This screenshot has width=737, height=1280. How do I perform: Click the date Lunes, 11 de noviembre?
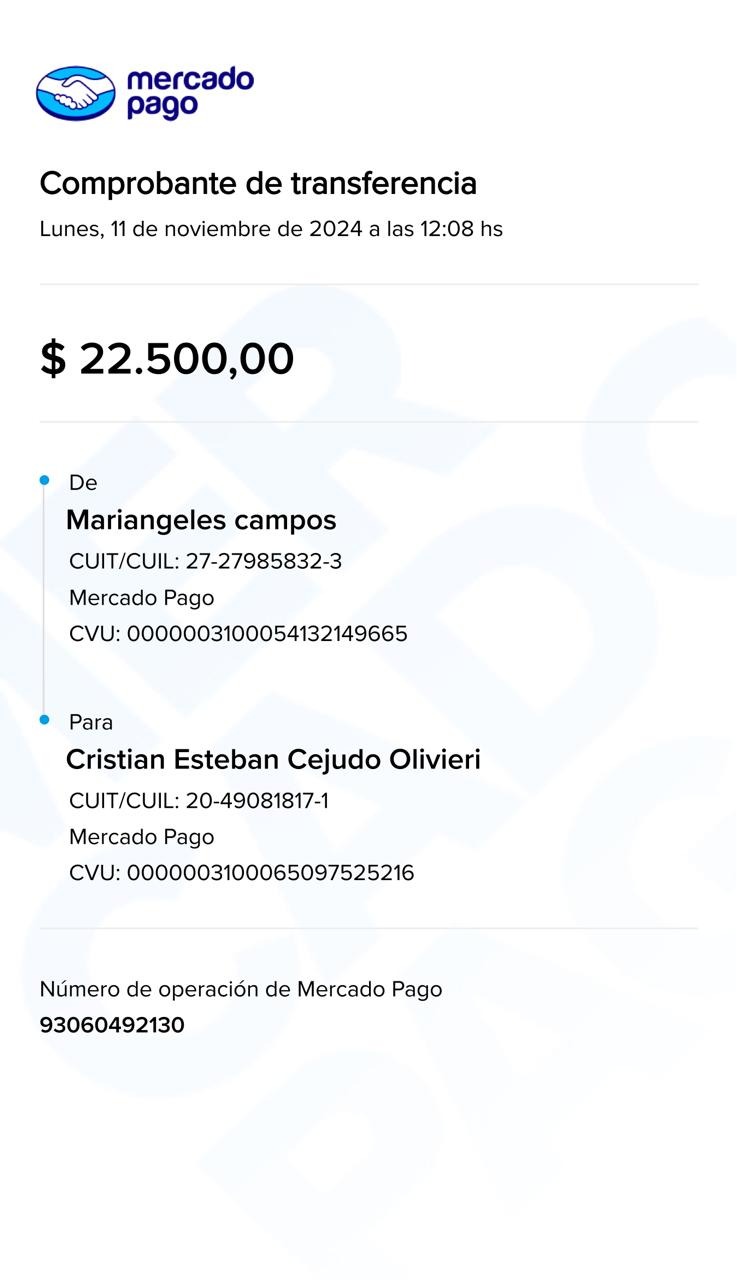170,229
